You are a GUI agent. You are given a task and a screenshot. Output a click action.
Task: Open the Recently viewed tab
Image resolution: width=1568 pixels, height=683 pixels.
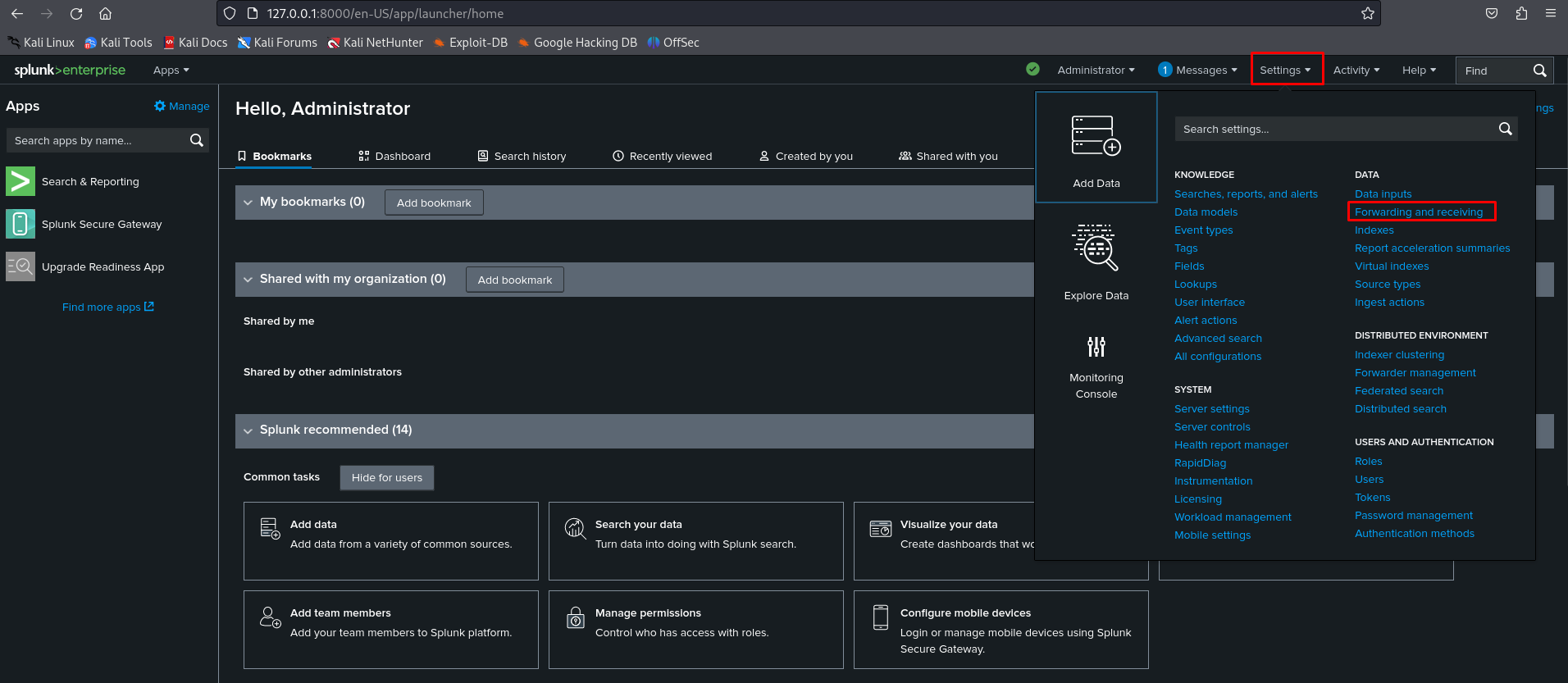tap(662, 156)
